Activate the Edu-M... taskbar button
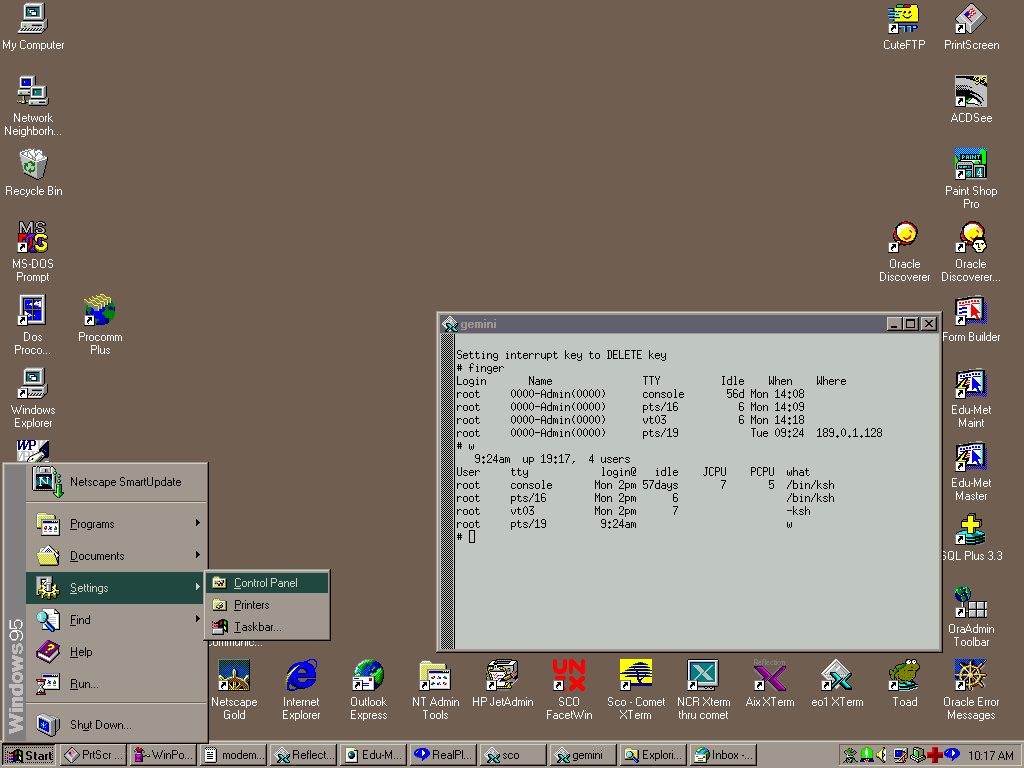This screenshot has height=768, width=1024. [372, 756]
